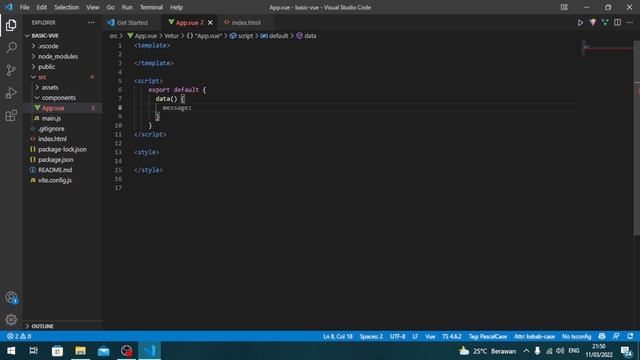Open the Explorer view in activity bar

(11, 25)
